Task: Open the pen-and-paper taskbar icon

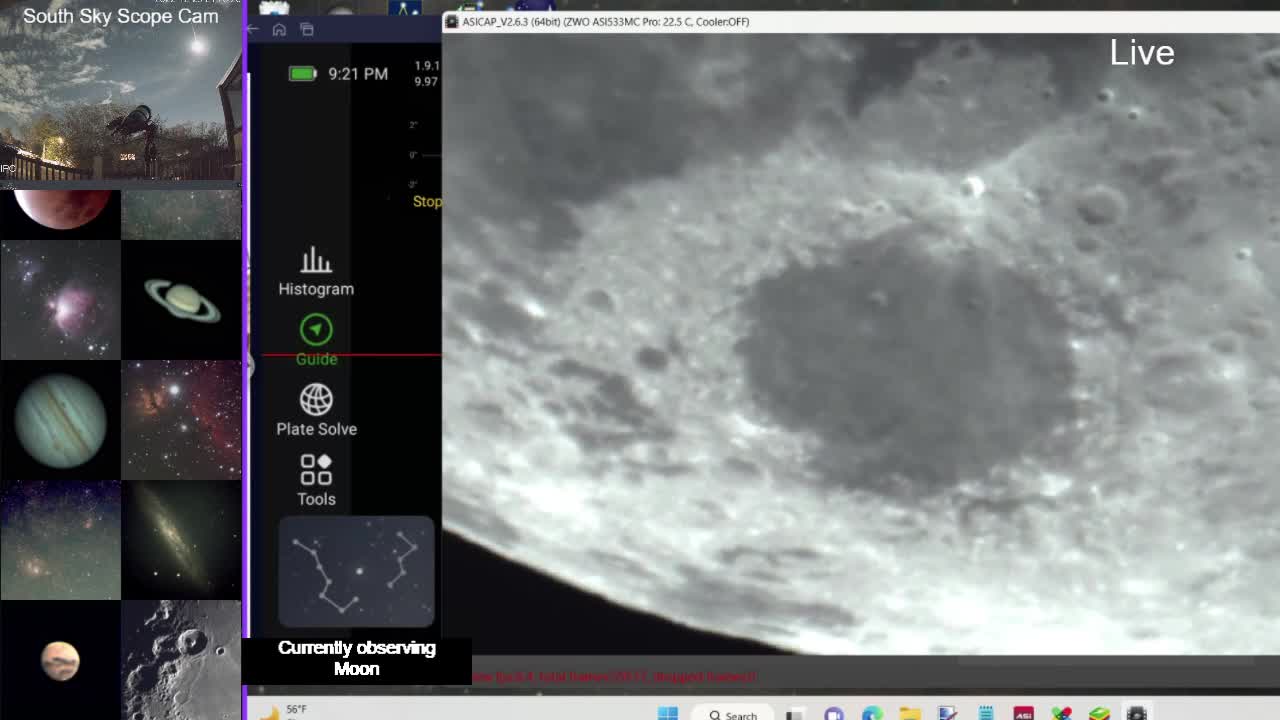Action: (x=947, y=714)
